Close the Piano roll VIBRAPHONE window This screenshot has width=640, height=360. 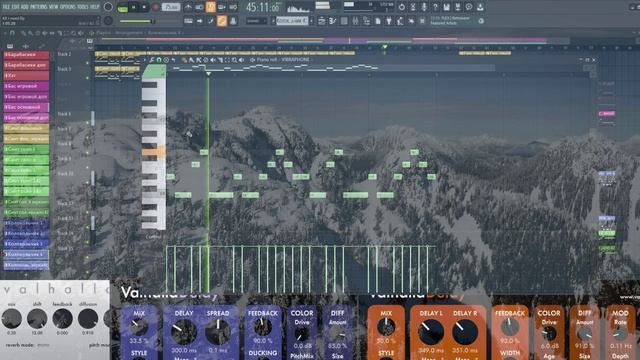pos(594,60)
